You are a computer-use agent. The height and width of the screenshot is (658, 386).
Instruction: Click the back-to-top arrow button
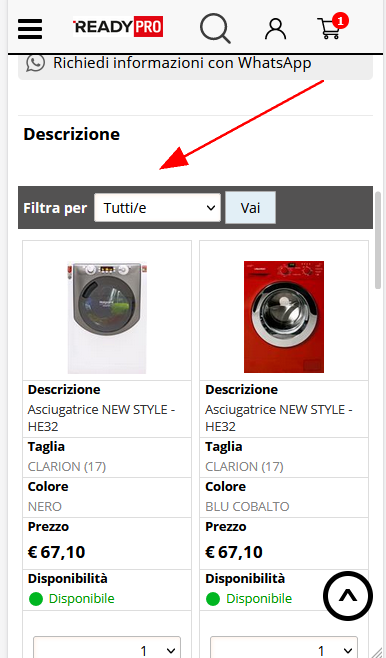click(348, 596)
